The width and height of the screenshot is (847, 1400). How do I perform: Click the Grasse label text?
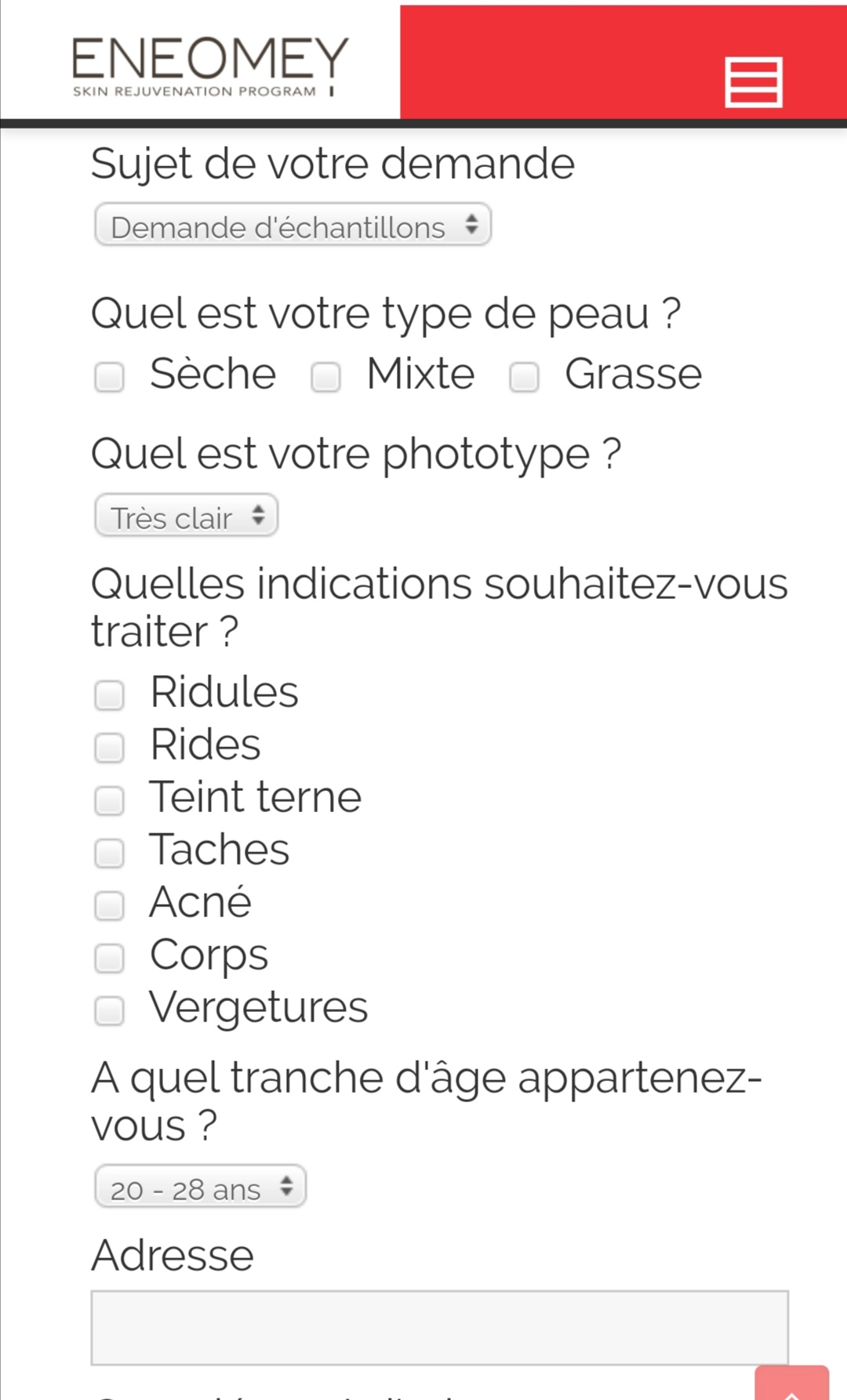pos(633,374)
